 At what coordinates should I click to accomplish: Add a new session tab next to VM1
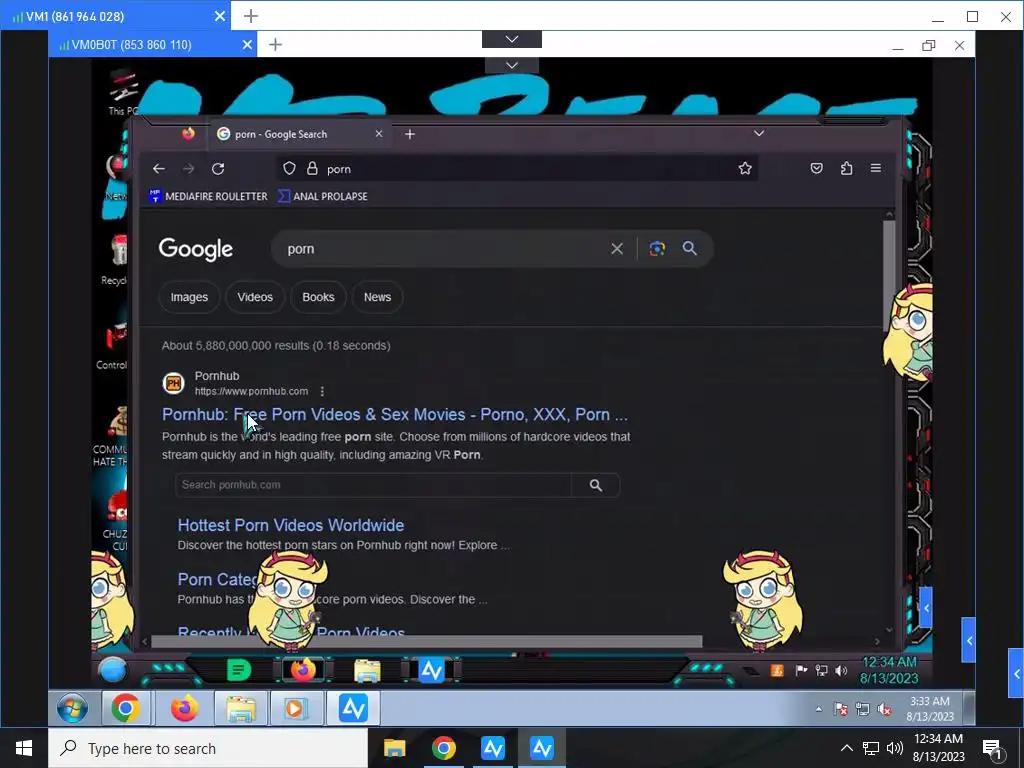pyautogui.click(x=251, y=16)
